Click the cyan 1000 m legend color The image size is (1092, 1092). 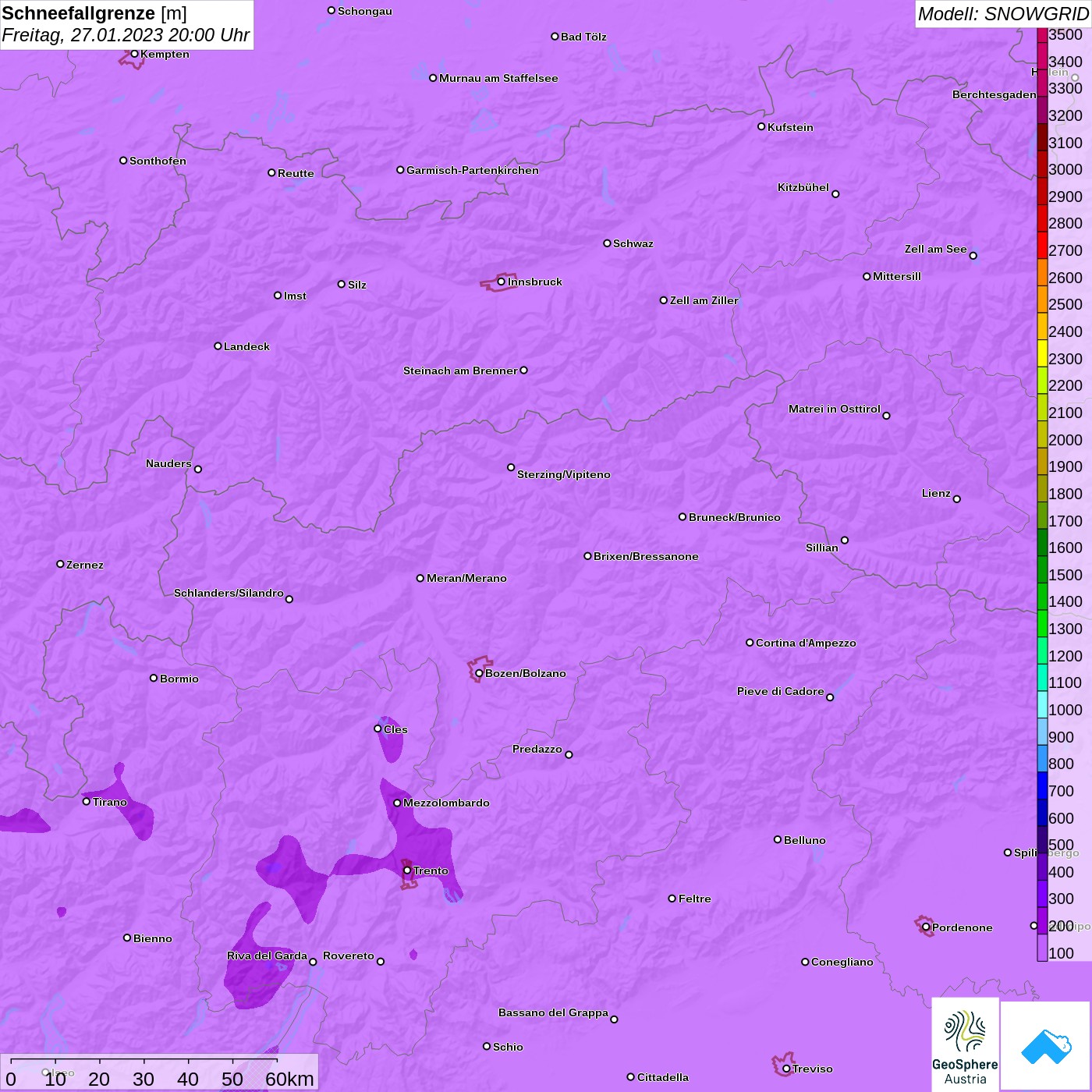1042,704
